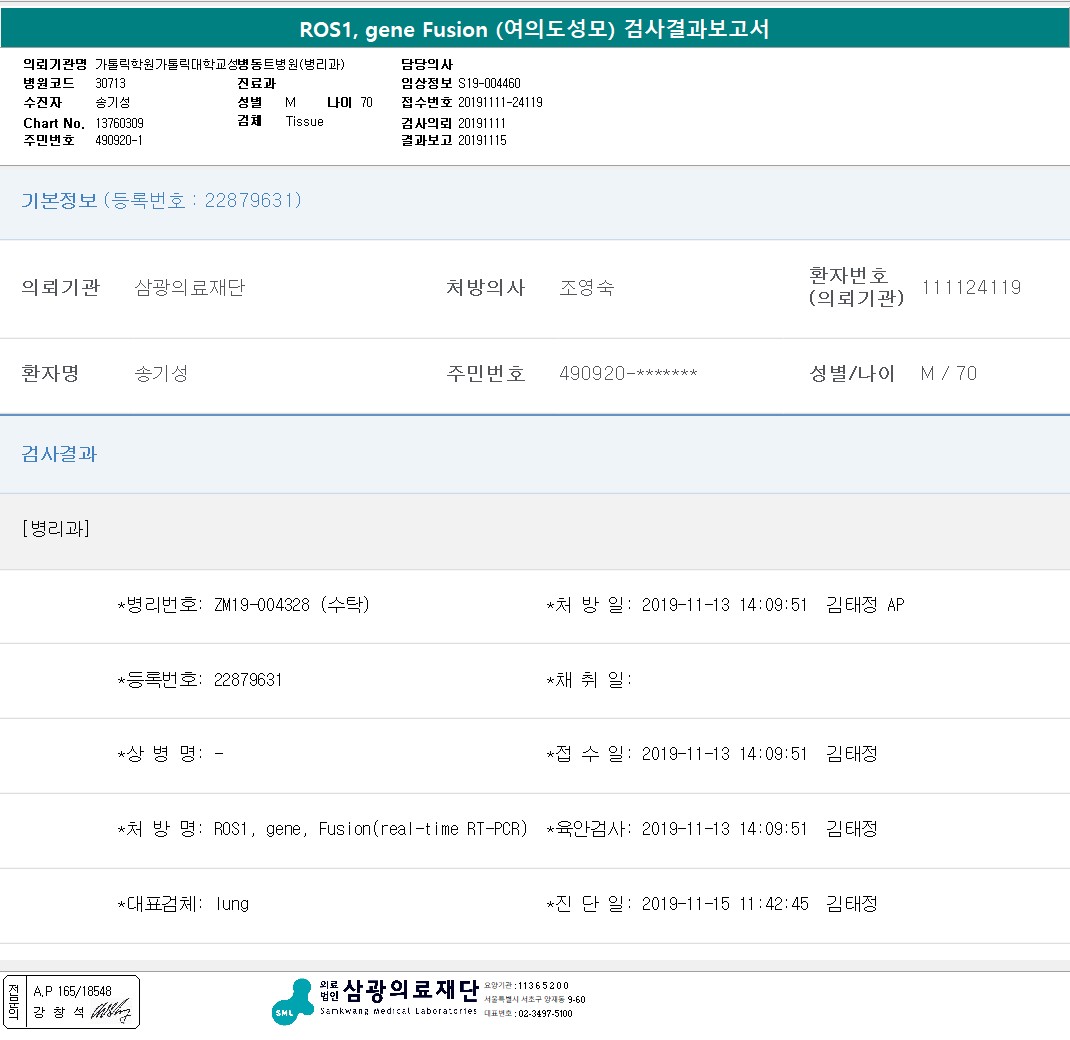
Task: Select the 검사결과 section heading
Action: (60, 454)
